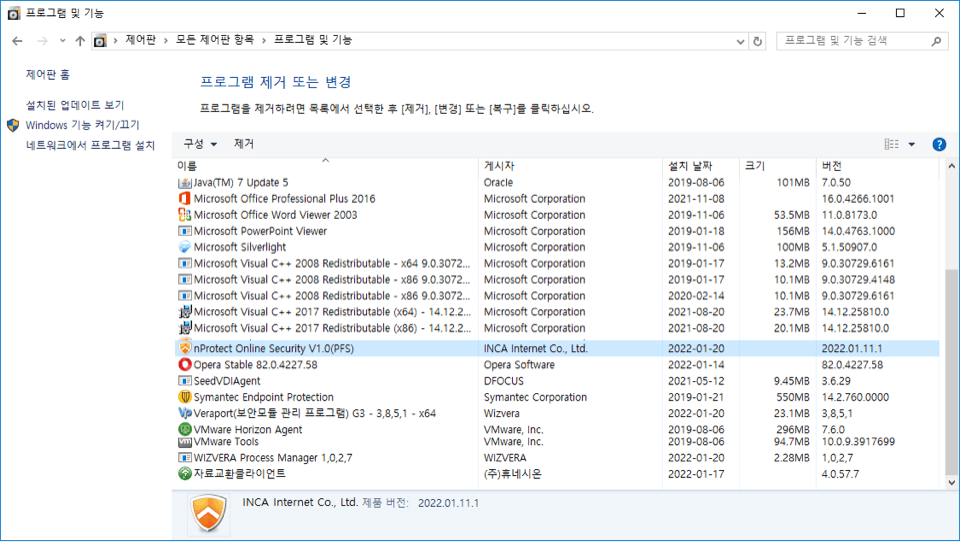Screen dimensions: 960x542
Task: Sort by the 설치 날짜 column header
Action: pyautogui.click(x=690, y=165)
